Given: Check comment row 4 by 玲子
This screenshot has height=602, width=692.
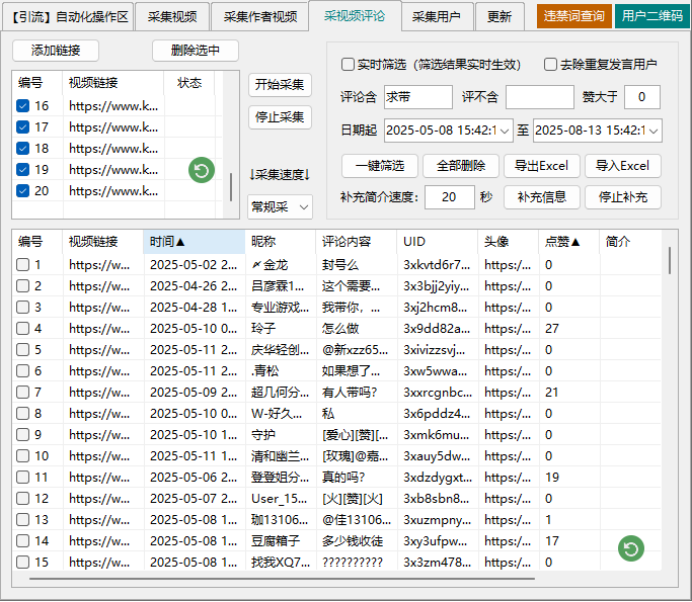Looking at the screenshot, I should pos(23,328).
